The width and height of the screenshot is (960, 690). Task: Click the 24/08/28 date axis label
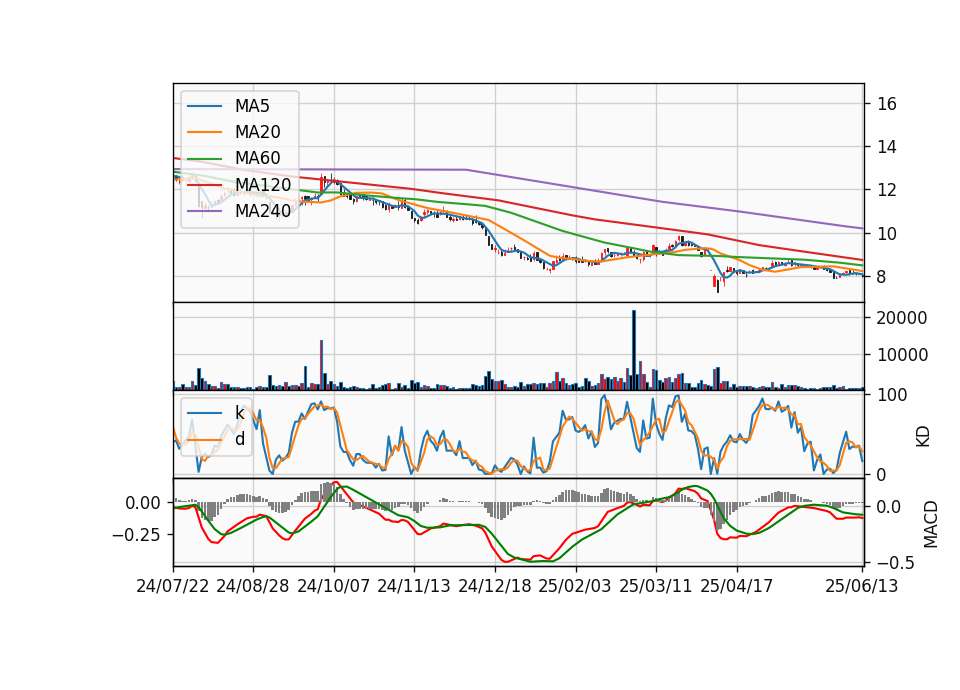[x=253, y=586]
